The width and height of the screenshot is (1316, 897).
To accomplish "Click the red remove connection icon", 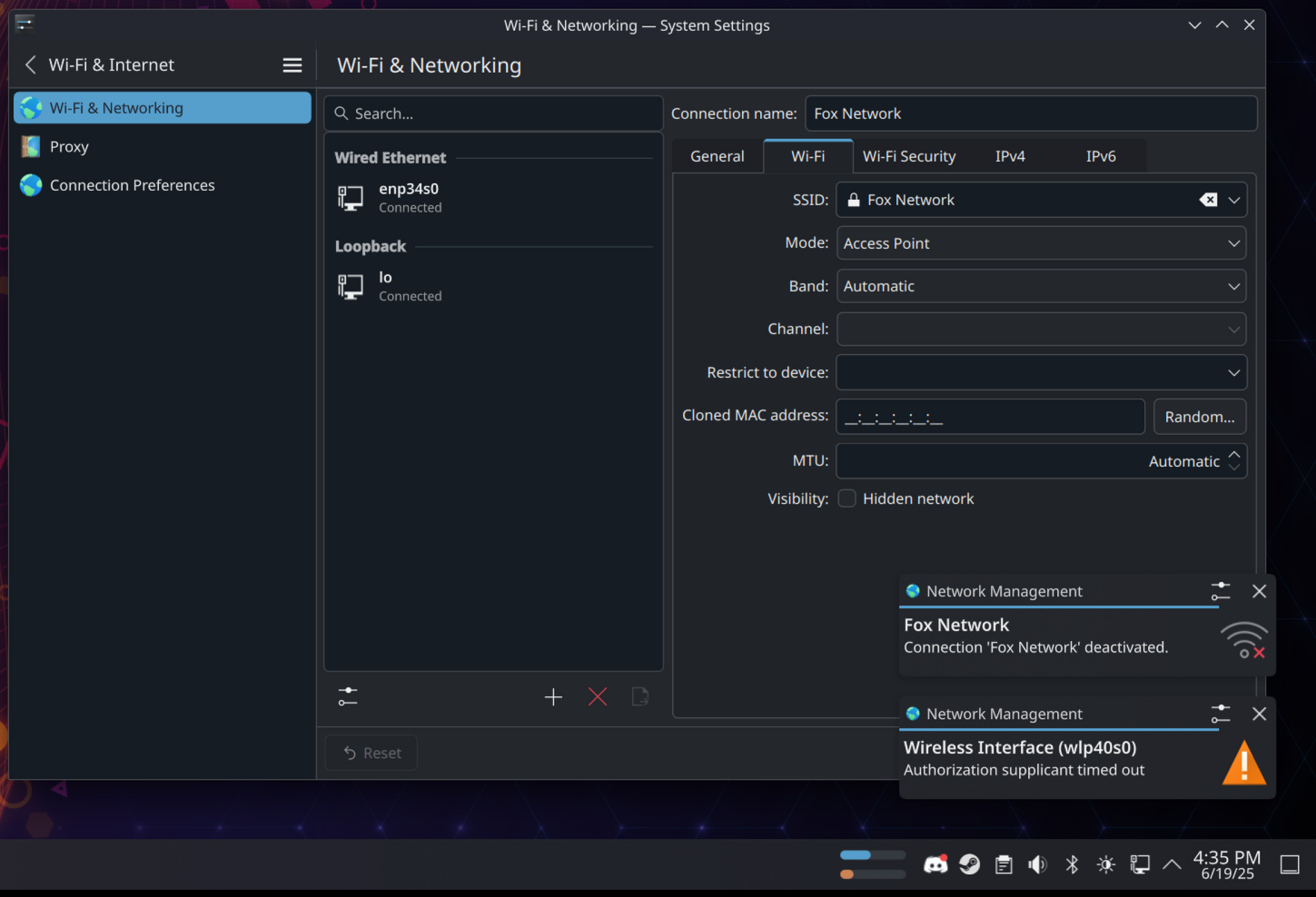I will pyautogui.click(x=598, y=696).
